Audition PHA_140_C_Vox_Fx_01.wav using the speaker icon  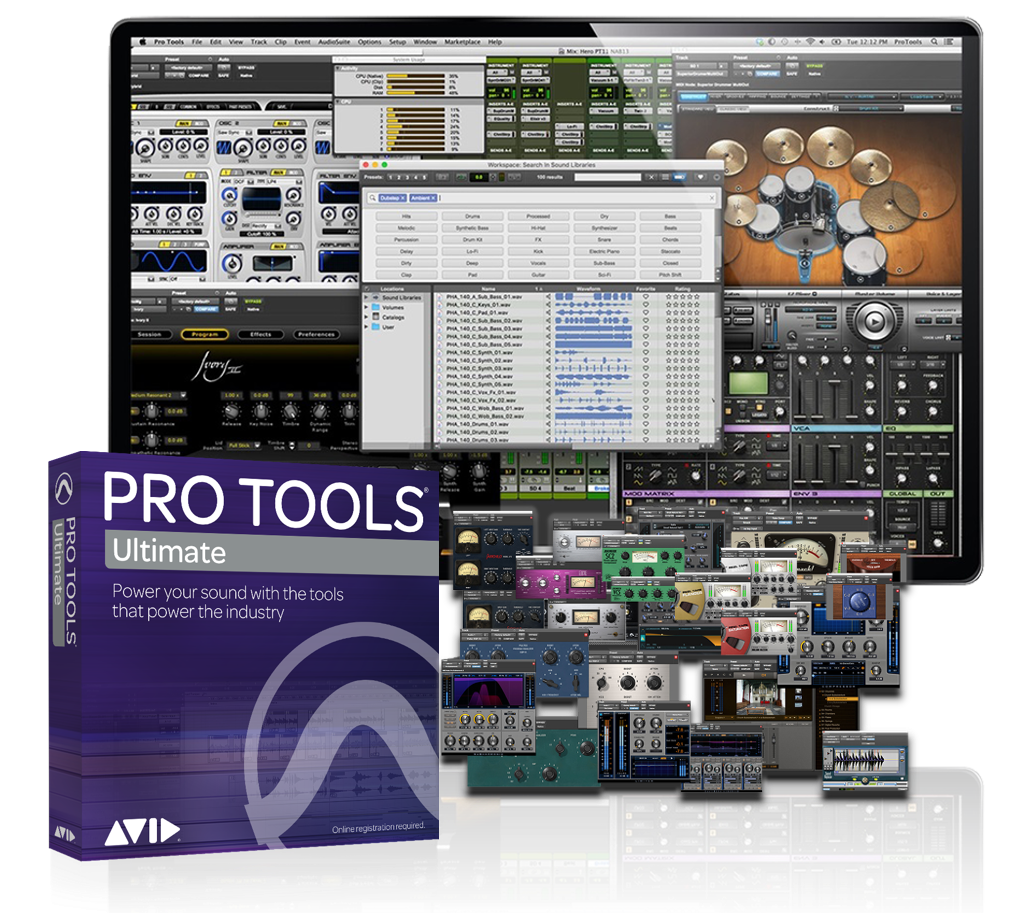click(x=548, y=392)
